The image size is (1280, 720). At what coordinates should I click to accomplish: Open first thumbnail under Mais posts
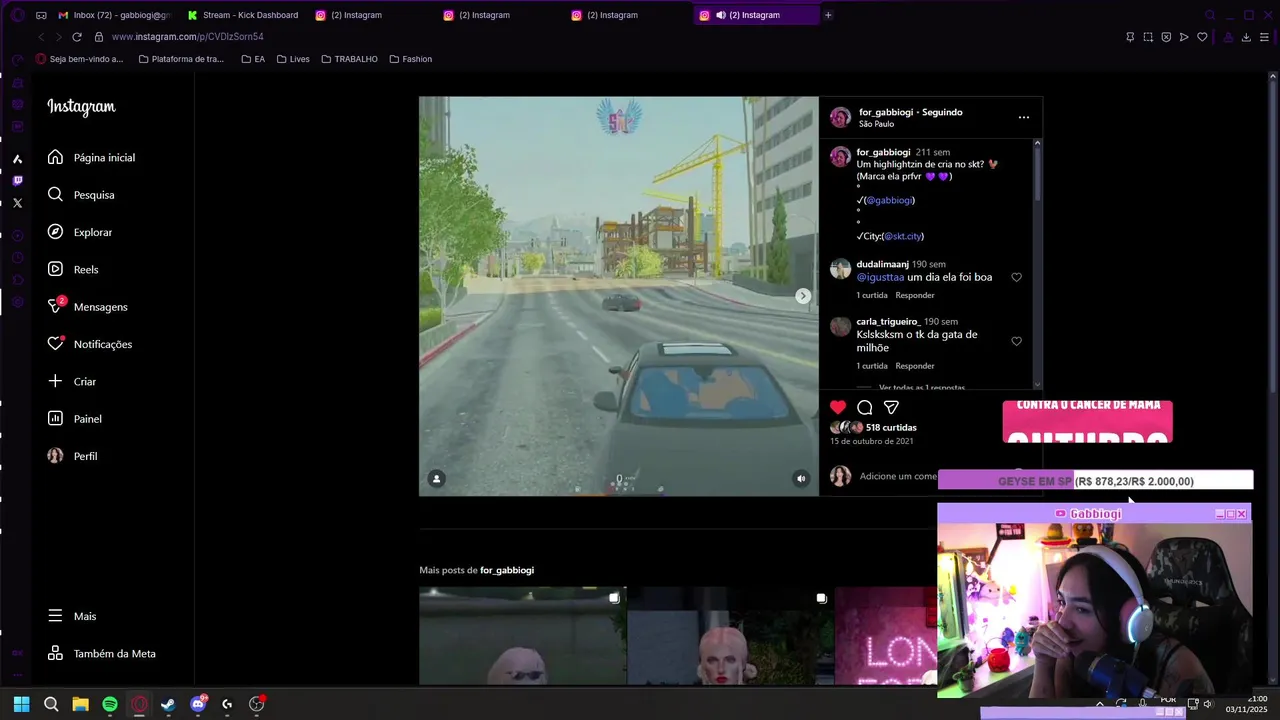522,636
